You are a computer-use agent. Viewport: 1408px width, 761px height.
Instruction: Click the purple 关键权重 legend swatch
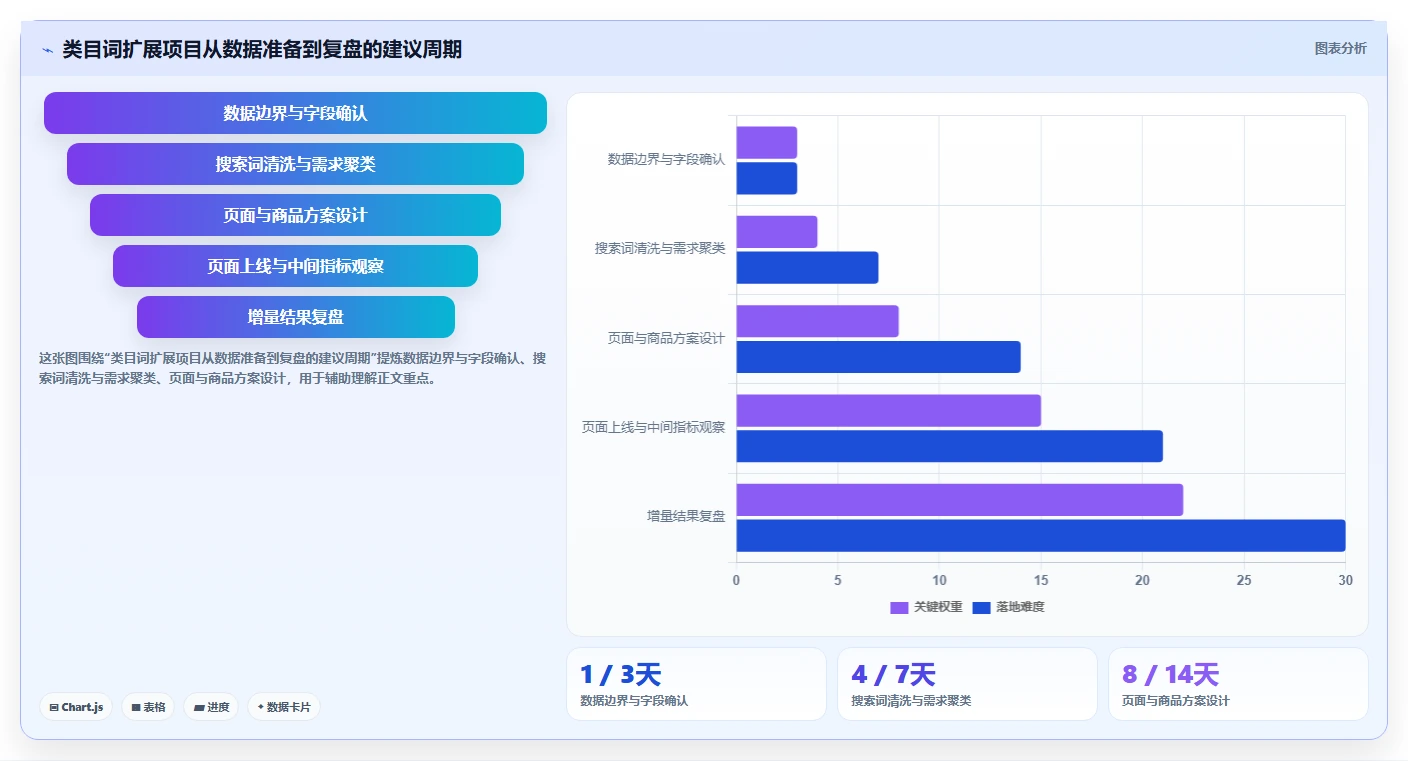tap(899, 608)
